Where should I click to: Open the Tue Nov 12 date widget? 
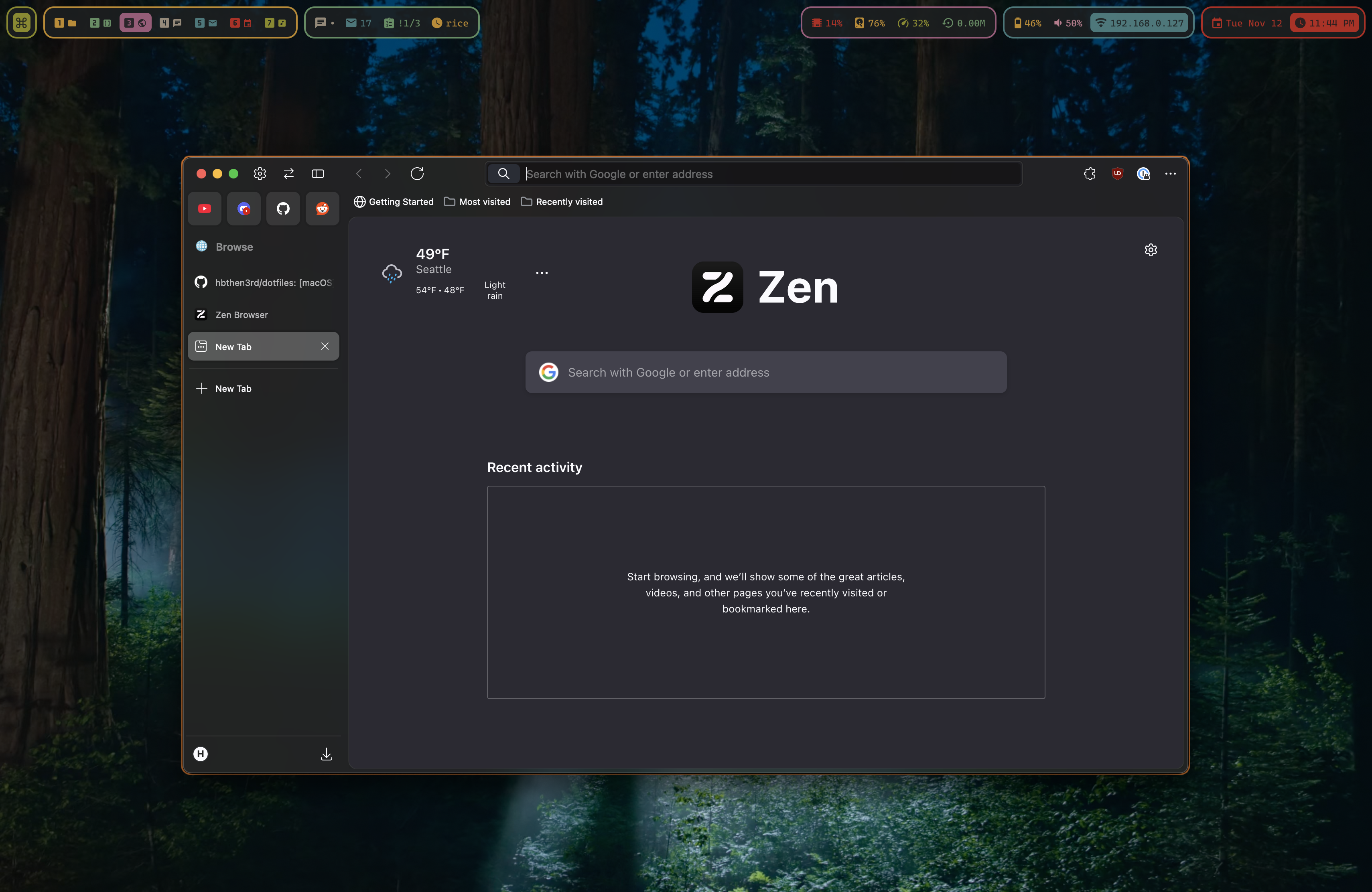click(x=1247, y=23)
